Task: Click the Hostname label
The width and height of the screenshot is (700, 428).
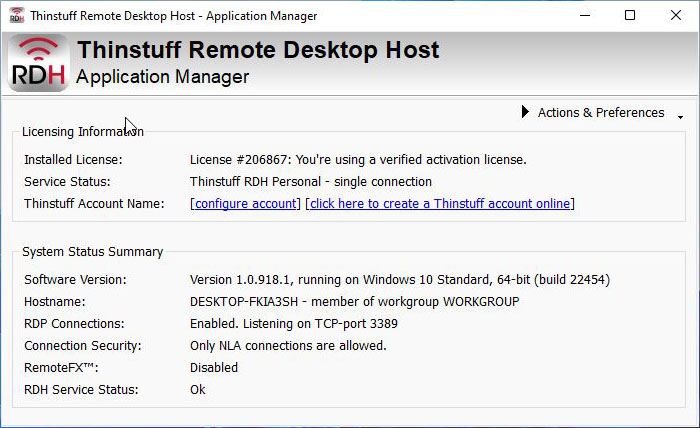Action: (54, 302)
